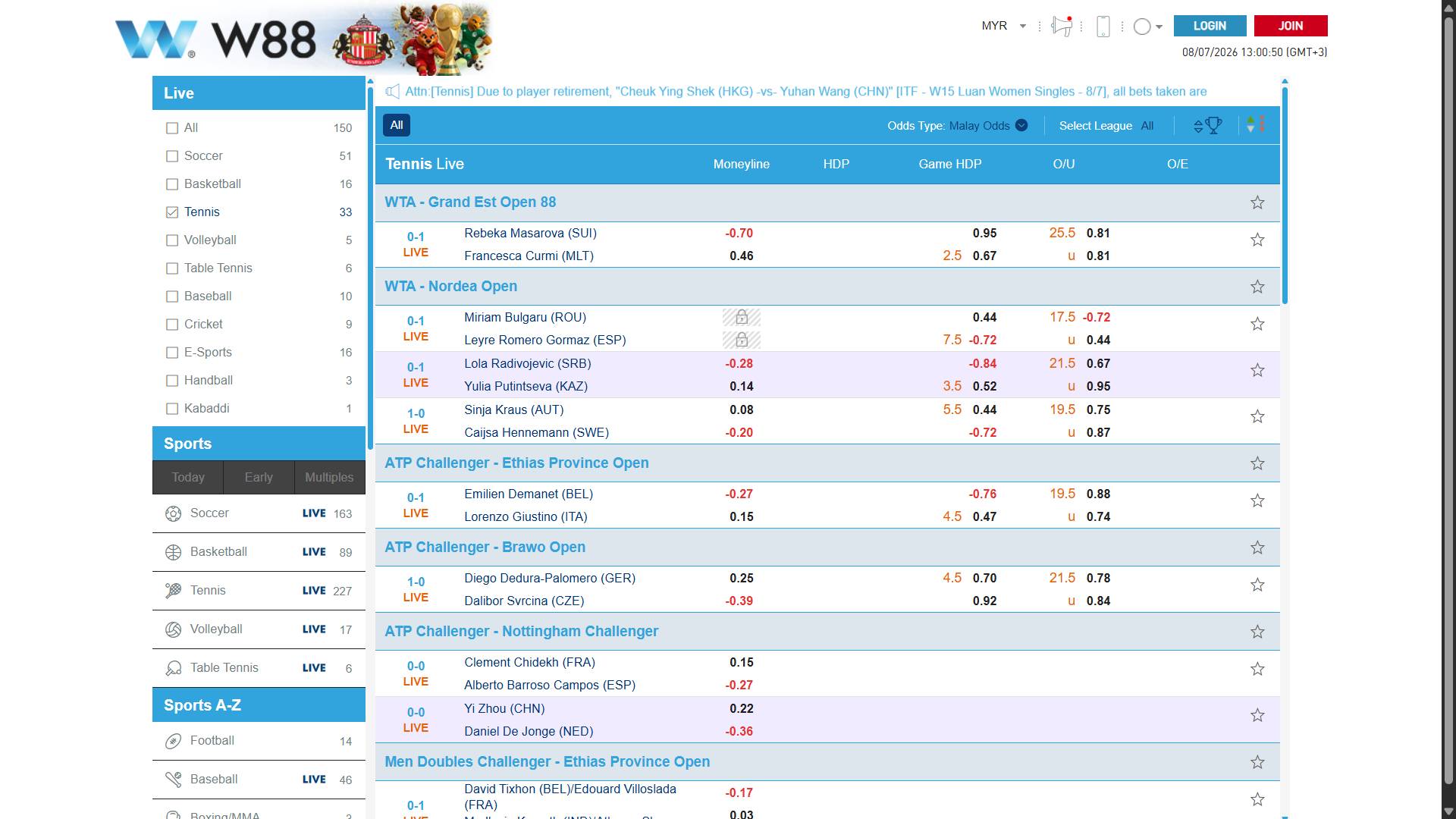Check the Handball live checkbox
Screen dimensions: 1456x819
click(172, 381)
